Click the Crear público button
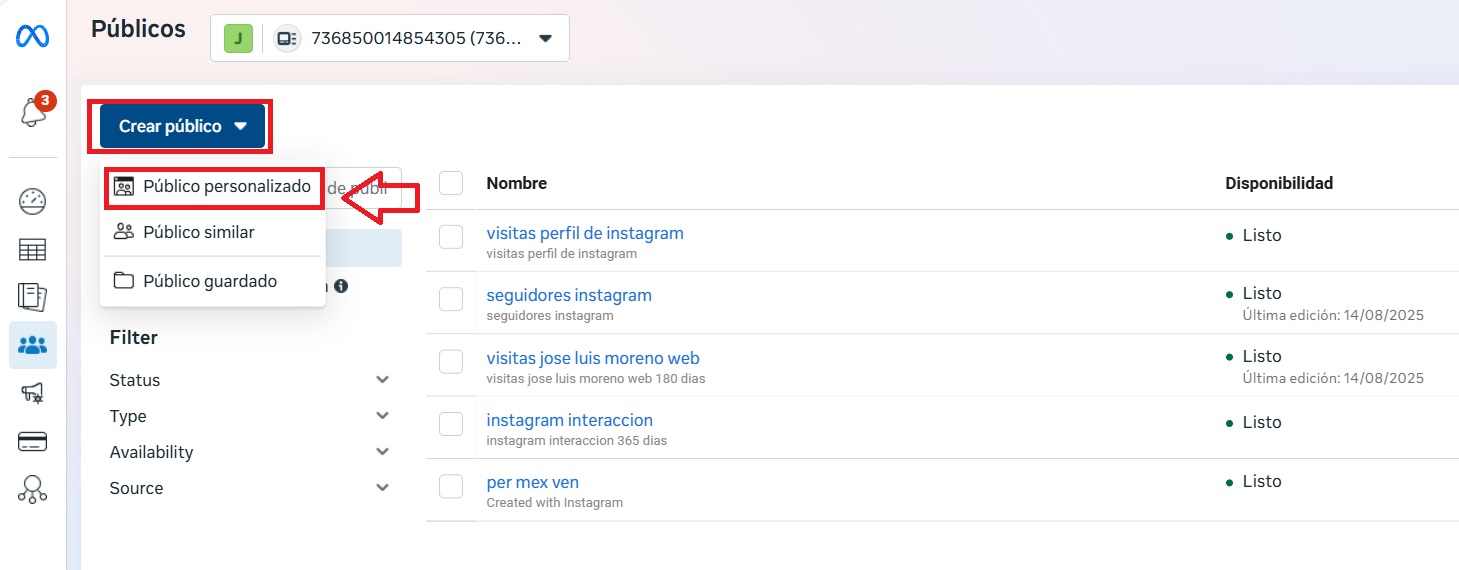The width and height of the screenshot is (1459, 570). click(x=182, y=126)
